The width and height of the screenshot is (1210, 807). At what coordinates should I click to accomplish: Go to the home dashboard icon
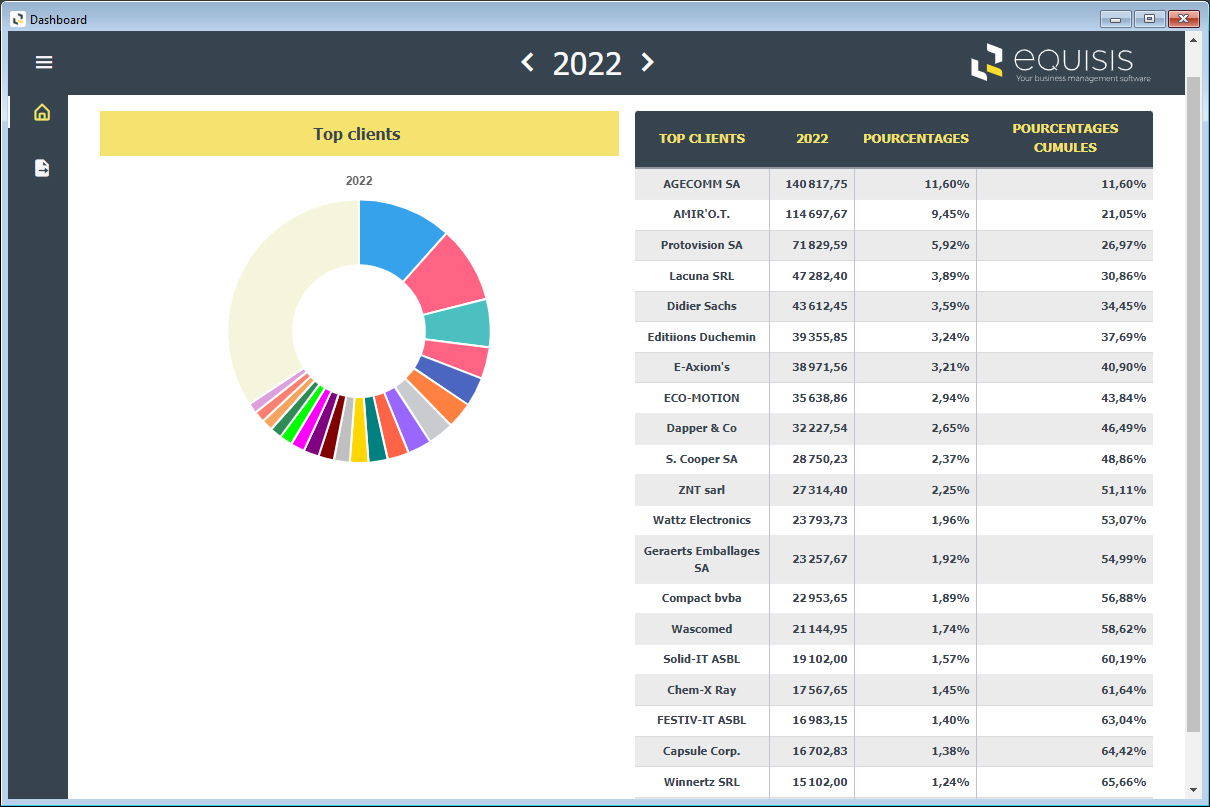pyautogui.click(x=42, y=112)
